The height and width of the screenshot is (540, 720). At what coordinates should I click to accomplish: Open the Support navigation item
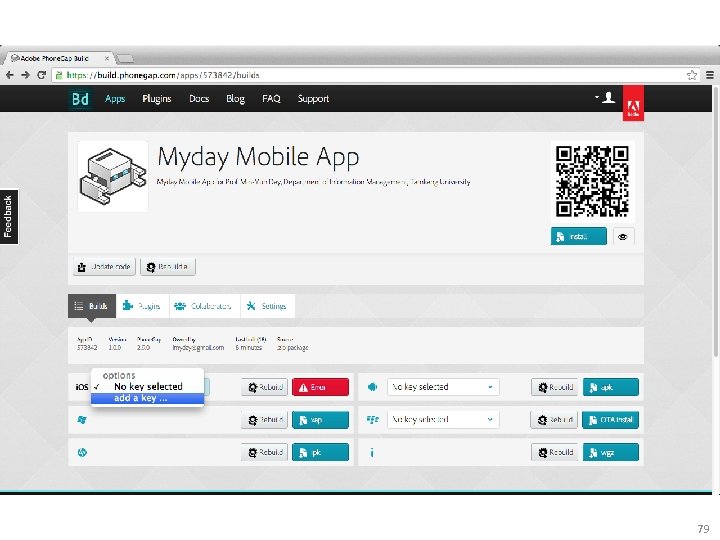[x=313, y=99]
